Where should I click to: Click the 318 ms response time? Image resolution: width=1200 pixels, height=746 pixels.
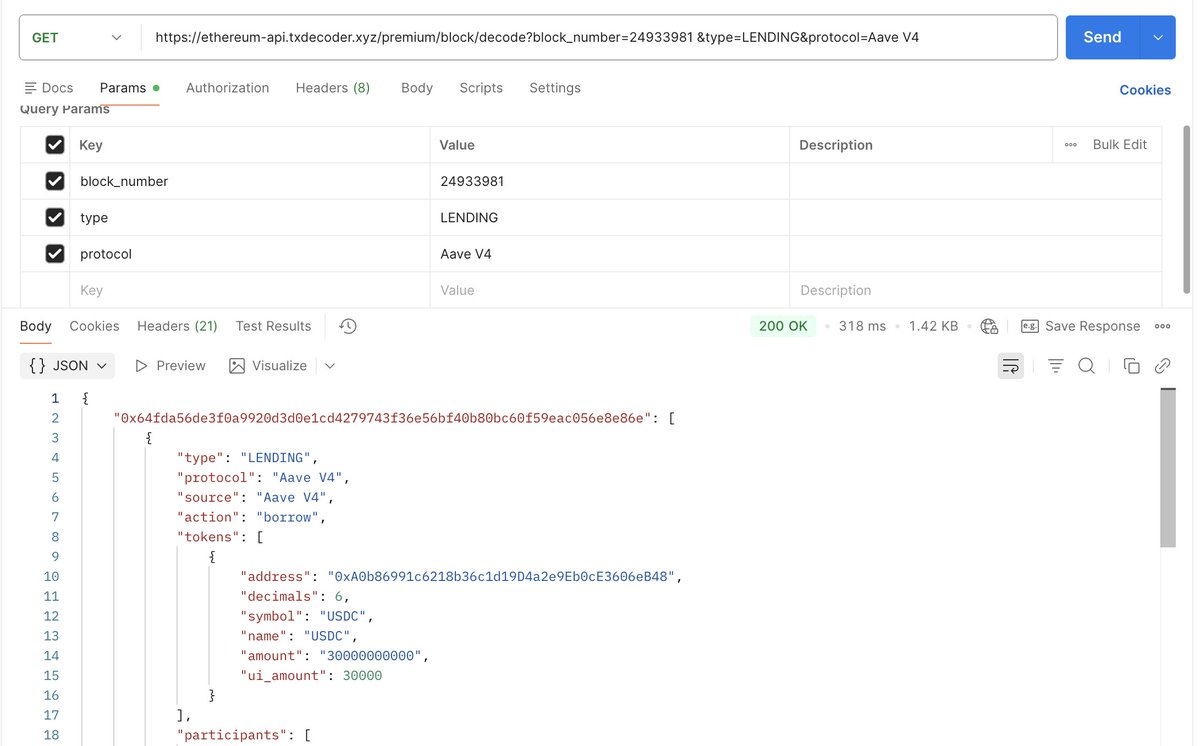point(862,326)
